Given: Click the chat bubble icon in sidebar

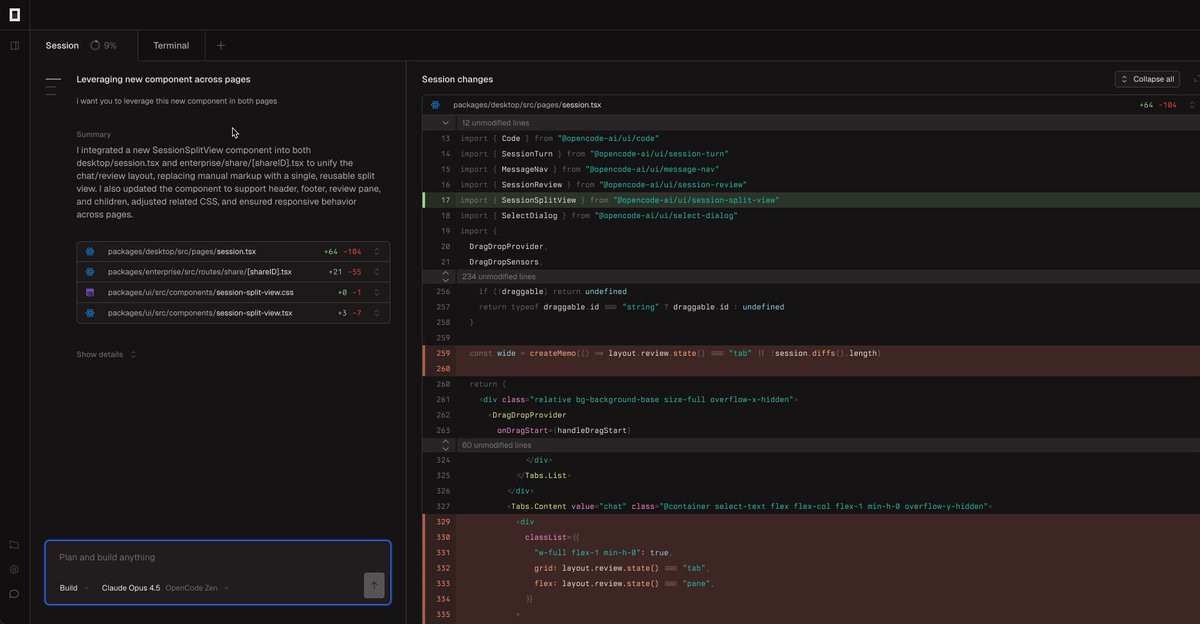Looking at the screenshot, I should [14, 594].
